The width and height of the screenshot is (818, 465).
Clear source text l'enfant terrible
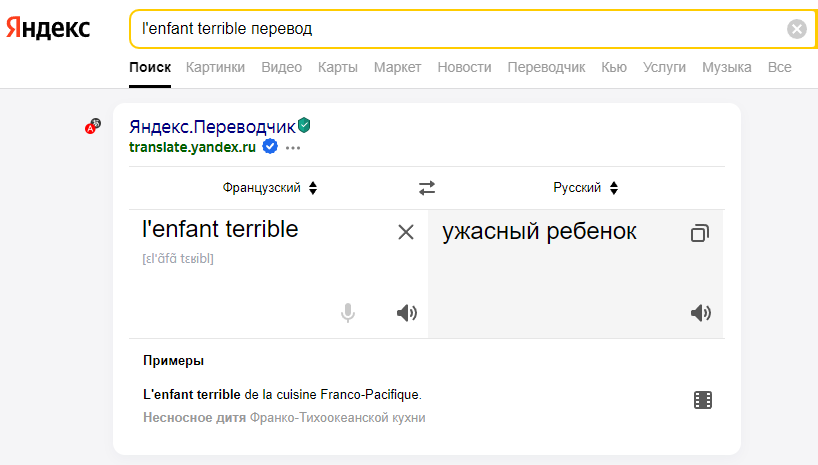406,232
